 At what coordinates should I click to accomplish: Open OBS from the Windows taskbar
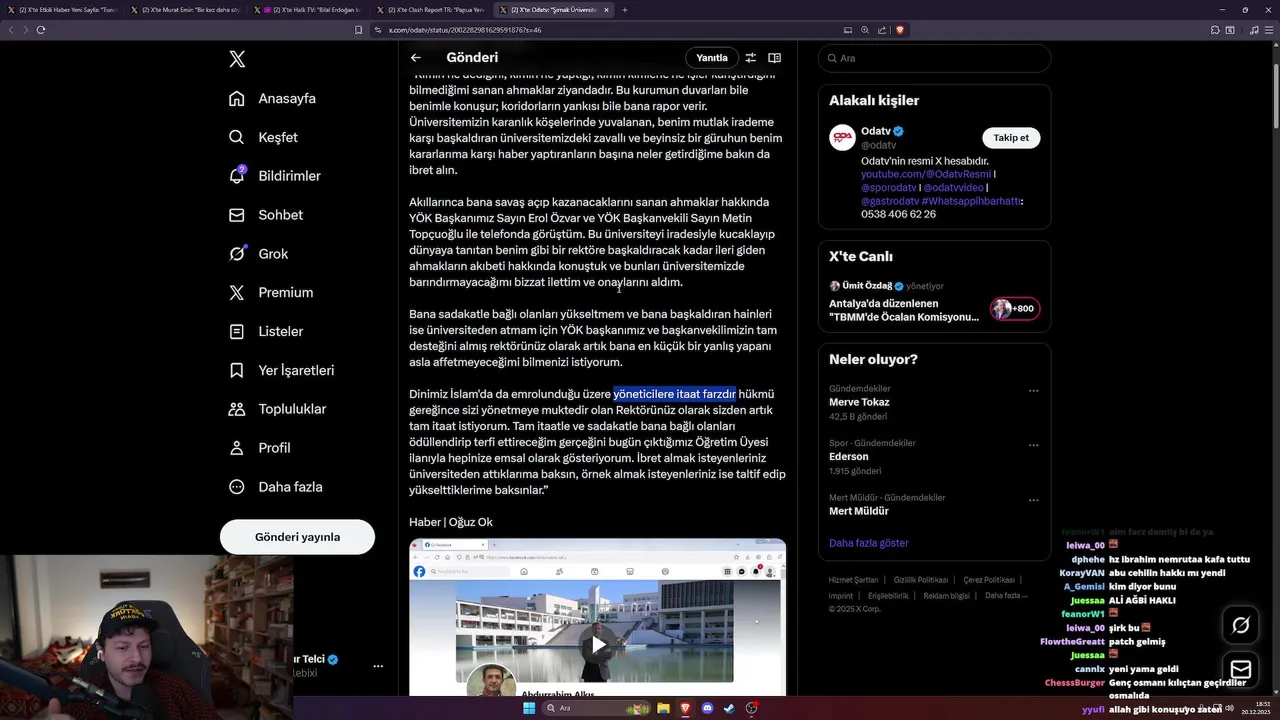pyautogui.click(x=751, y=708)
